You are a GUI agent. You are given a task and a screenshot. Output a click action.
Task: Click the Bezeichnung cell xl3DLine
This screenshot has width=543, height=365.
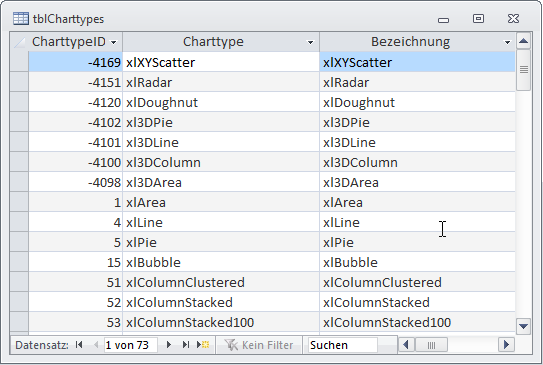(x=417, y=142)
